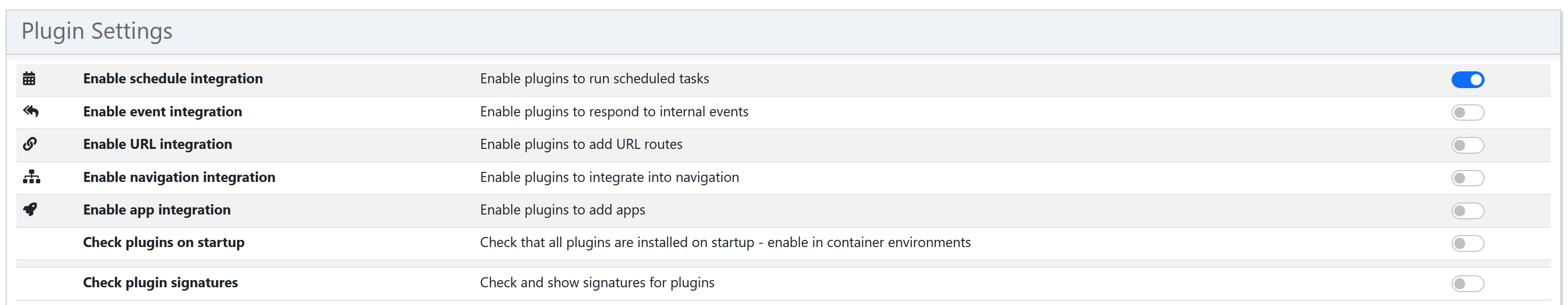The image size is (1568, 305).
Task: Click the 'Enable schedule integration' label
Action: (x=173, y=79)
